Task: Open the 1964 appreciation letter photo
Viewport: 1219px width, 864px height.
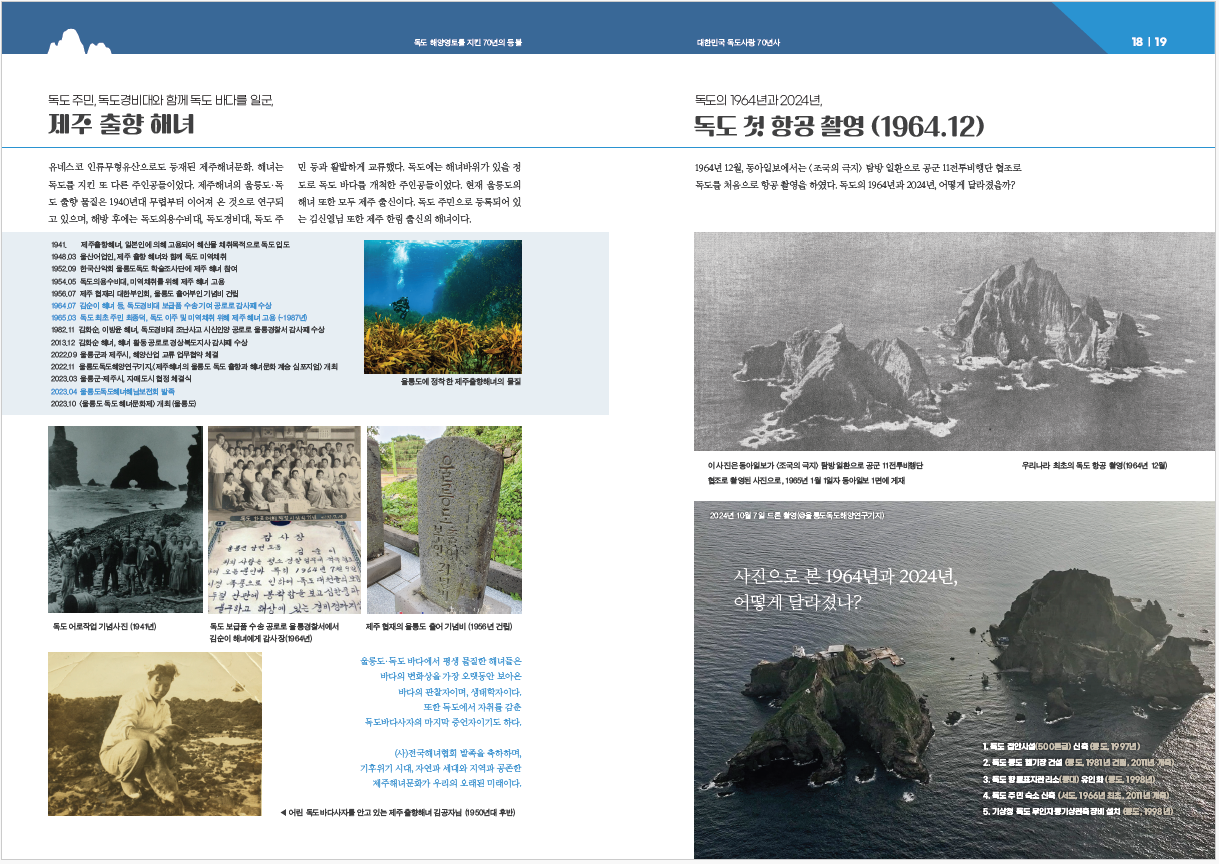Action: pyautogui.click(x=284, y=520)
